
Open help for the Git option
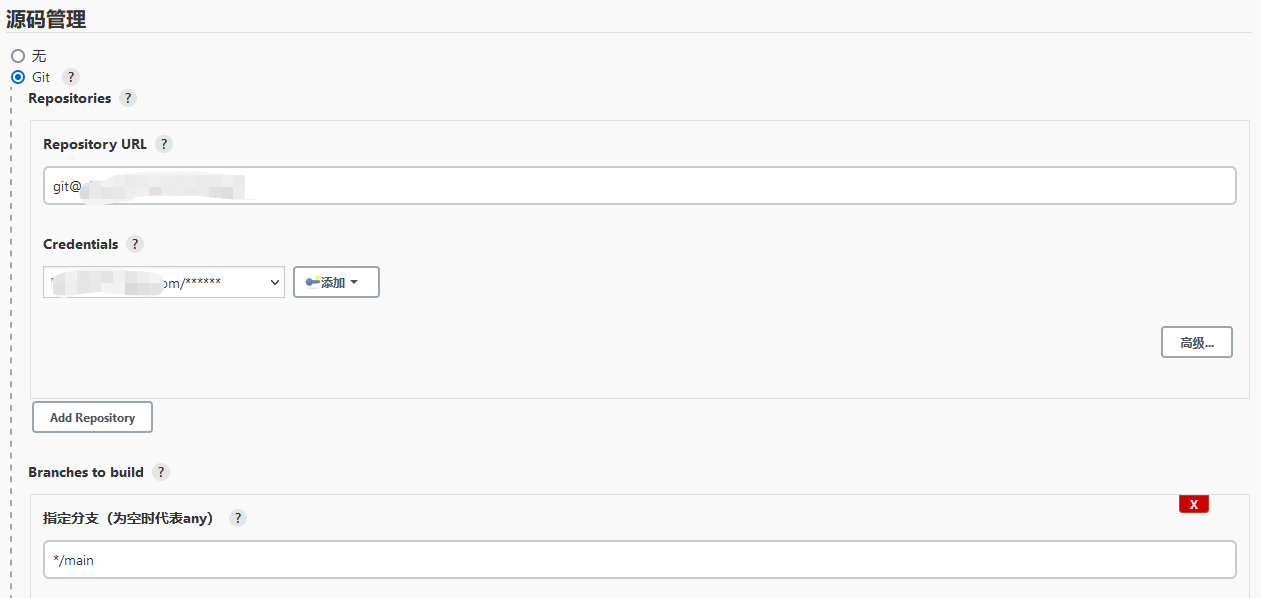tap(70, 77)
